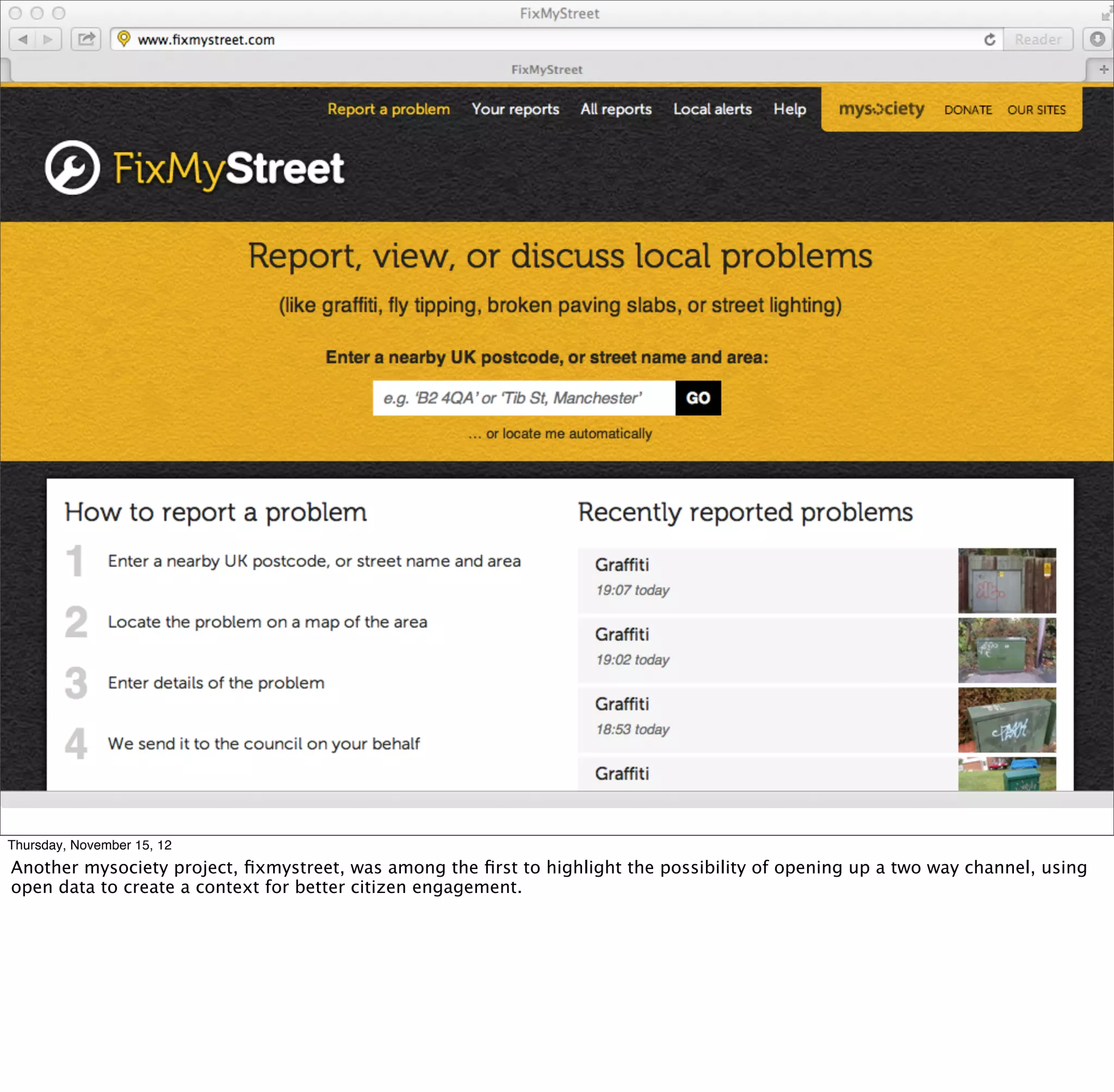
Task: Open the downloads icon in browser toolbar
Action: click(x=1097, y=40)
